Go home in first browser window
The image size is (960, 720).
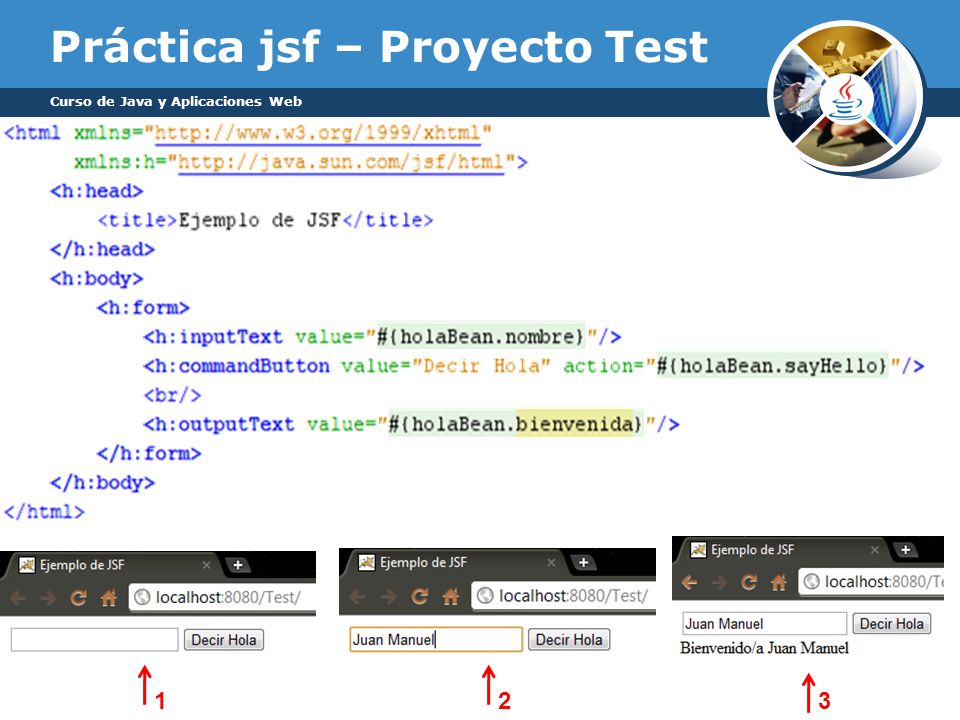(109, 598)
